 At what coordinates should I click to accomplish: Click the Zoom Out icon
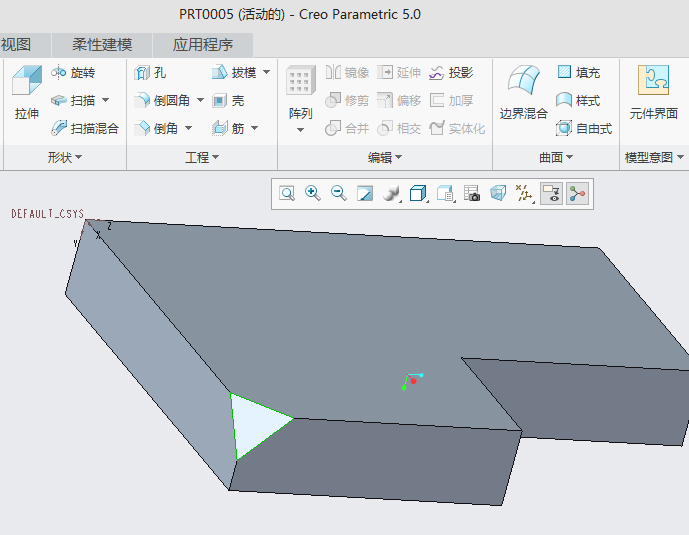pos(338,193)
